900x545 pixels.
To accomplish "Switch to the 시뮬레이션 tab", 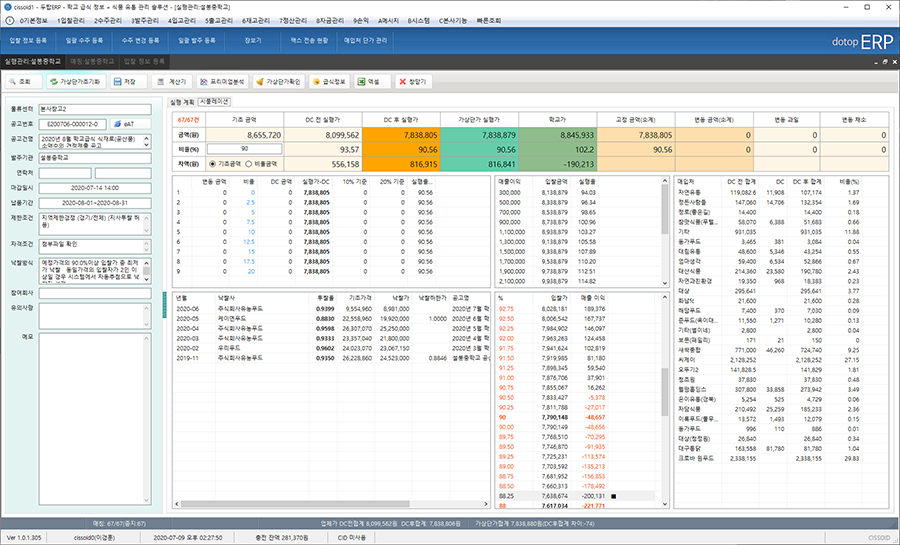I will pyautogui.click(x=214, y=101).
